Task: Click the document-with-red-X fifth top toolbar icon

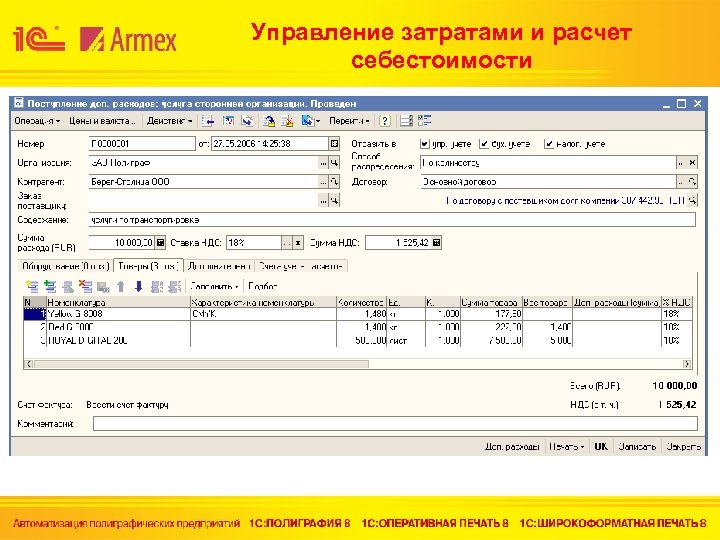Action: pos(287,121)
